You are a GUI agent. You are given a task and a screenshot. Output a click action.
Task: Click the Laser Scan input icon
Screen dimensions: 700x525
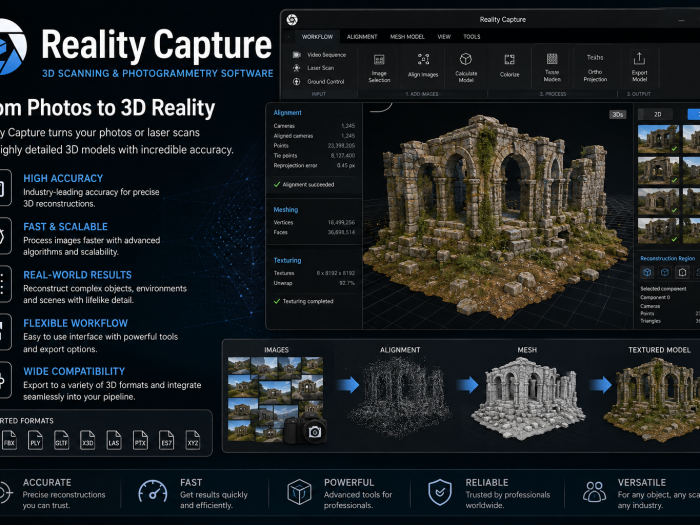click(296, 68)
